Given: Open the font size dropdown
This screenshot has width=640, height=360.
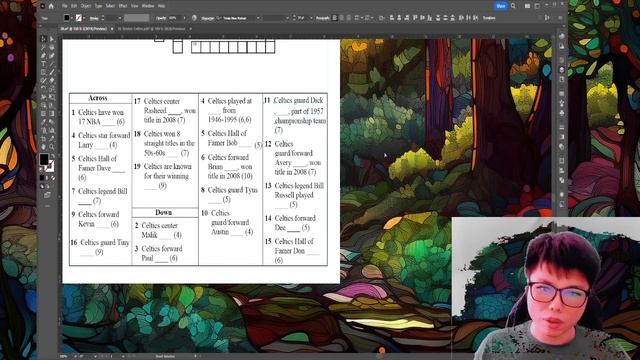Looking at the screenshot, I should tap(311, 18).
